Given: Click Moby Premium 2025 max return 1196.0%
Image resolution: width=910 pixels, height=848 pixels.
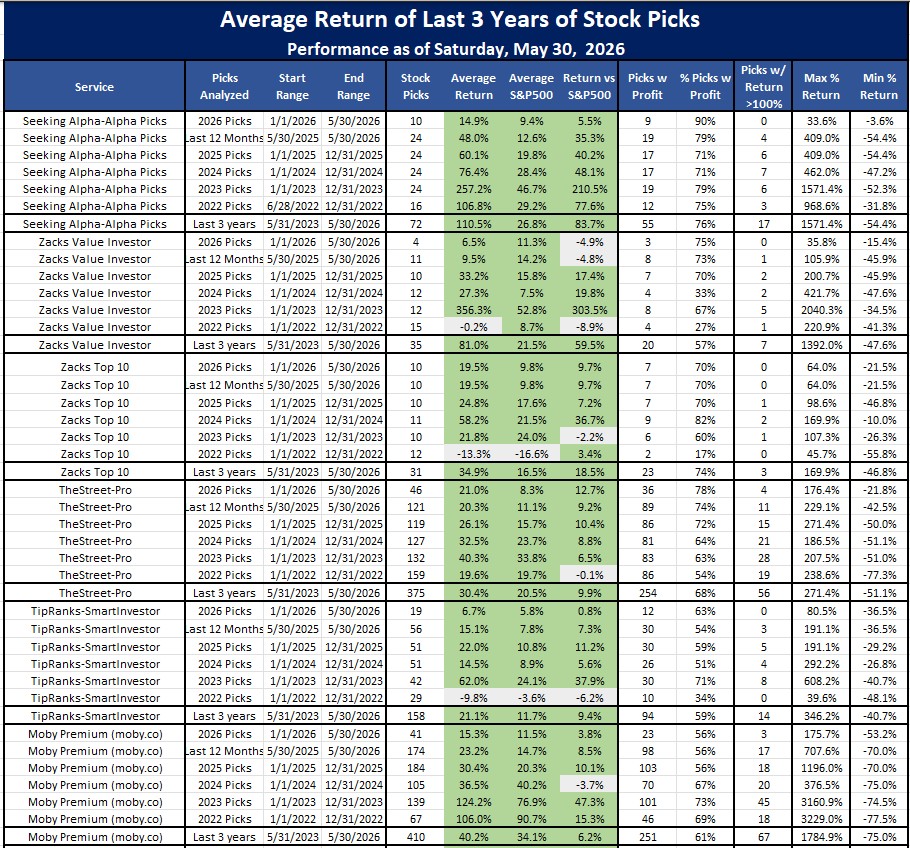Looking at the screenshot, I should point(821,768).
